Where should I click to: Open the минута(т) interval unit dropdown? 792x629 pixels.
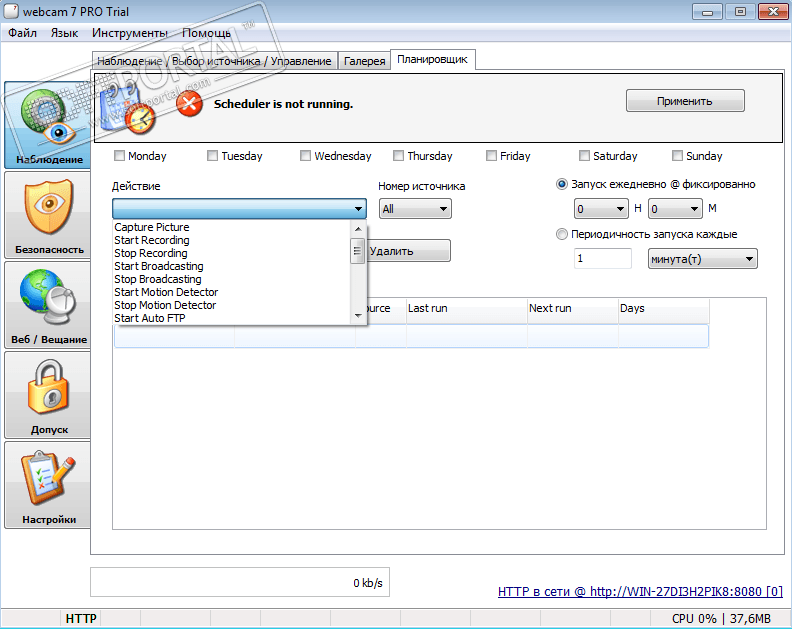pos(703,259)
